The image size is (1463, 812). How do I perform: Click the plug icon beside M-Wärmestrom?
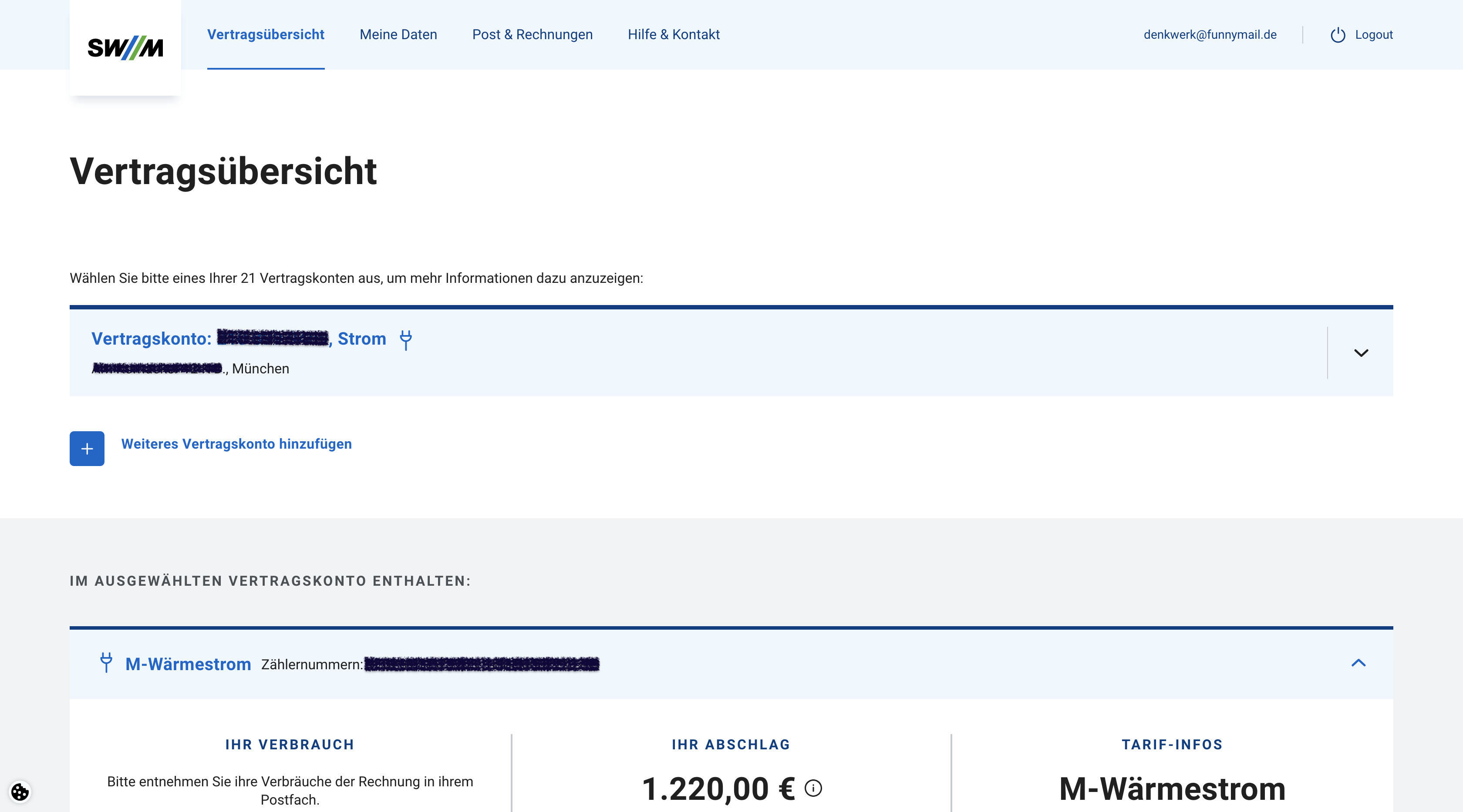[x=106, y=662]
